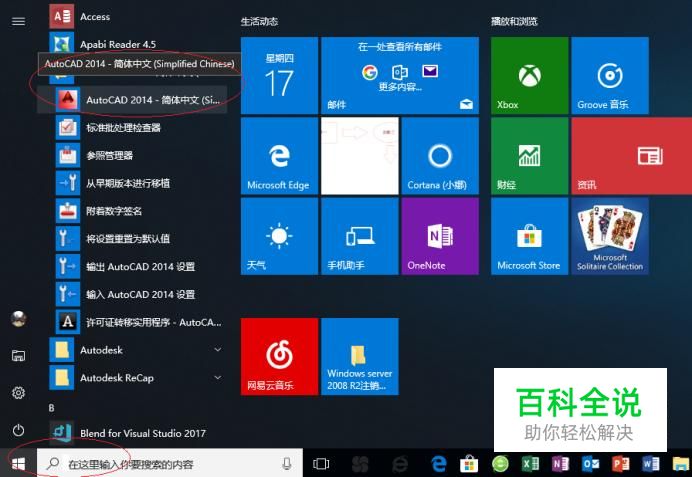
Task: Click the Power button in Start sidebar
Action: [18, 430]
